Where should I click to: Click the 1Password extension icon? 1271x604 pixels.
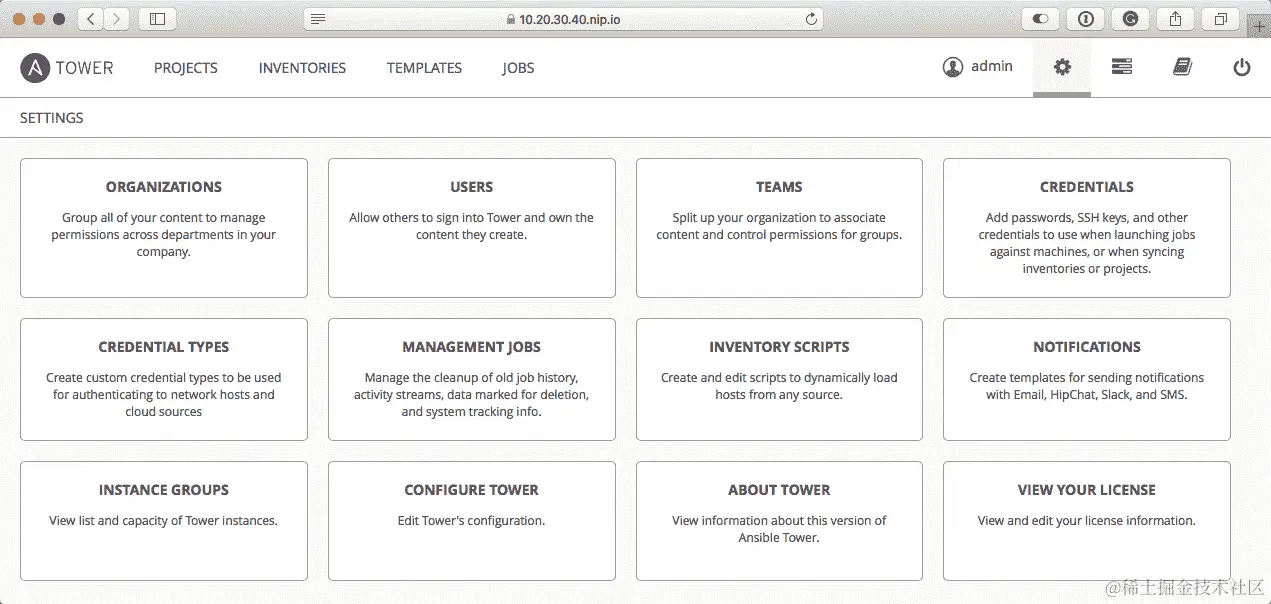[1086, 18]
